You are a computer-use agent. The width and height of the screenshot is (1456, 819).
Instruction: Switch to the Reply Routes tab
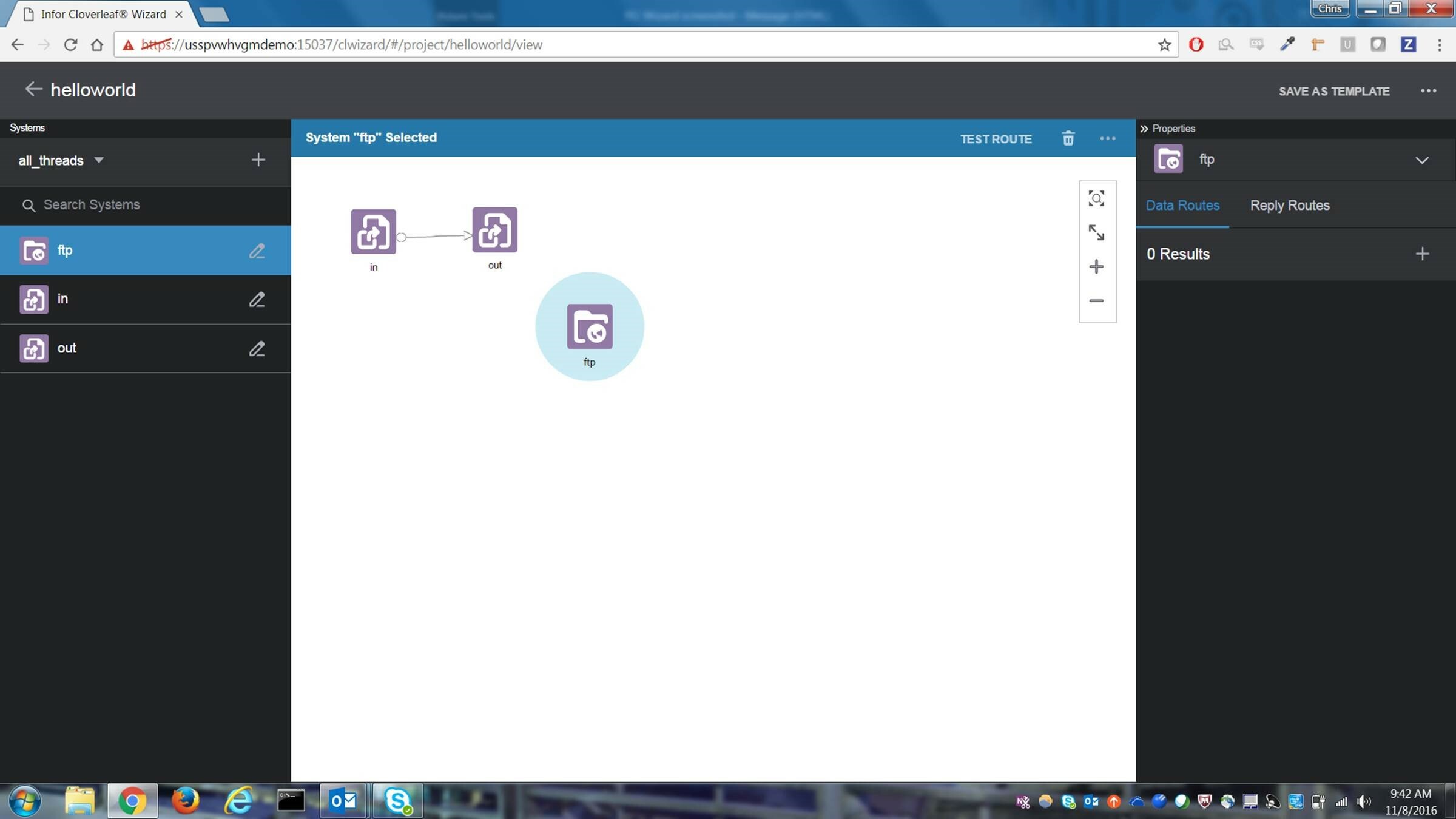tap(1289, 205)
